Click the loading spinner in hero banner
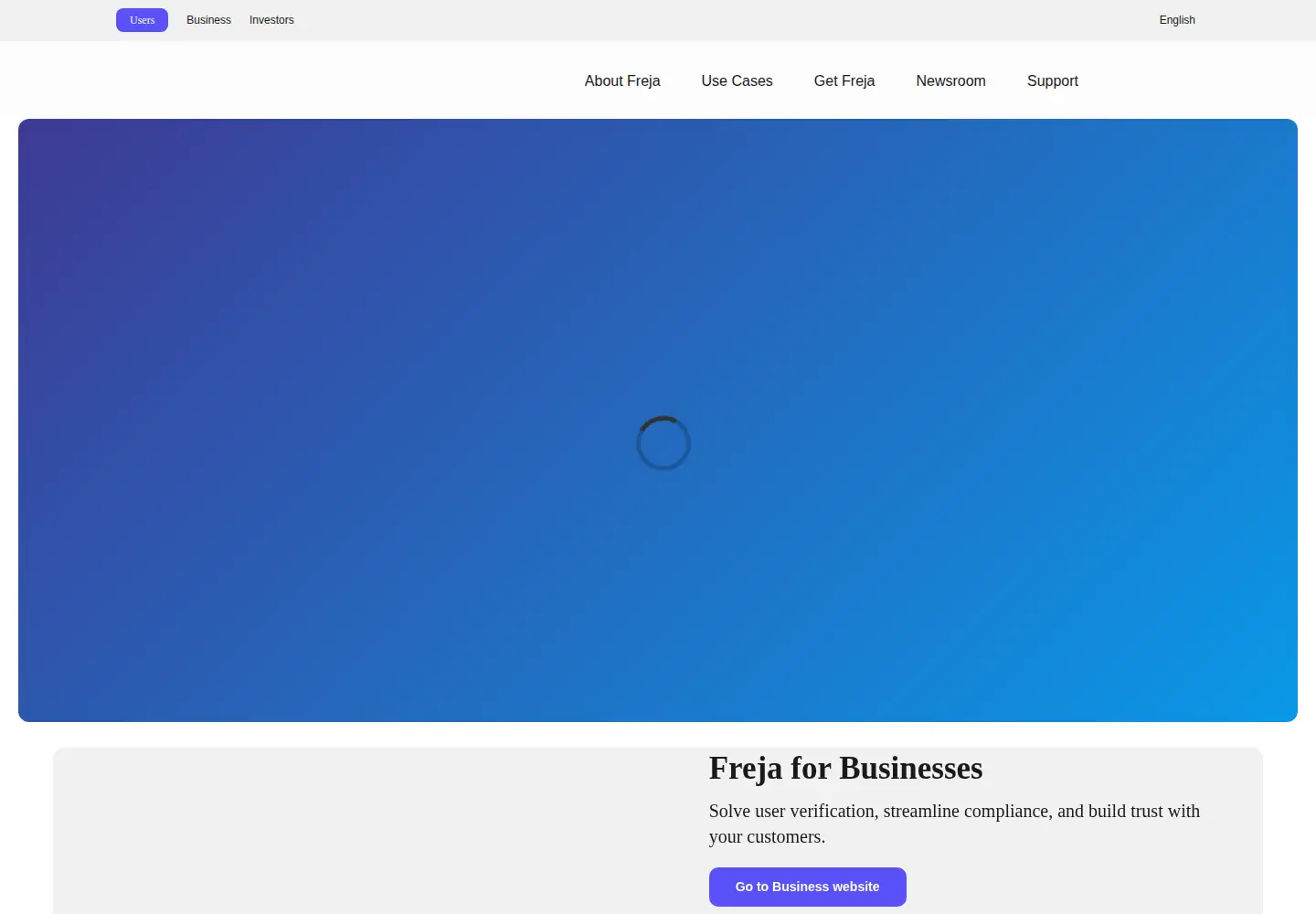The height and width of the screenshot is (914, 1316). point(663,443)
